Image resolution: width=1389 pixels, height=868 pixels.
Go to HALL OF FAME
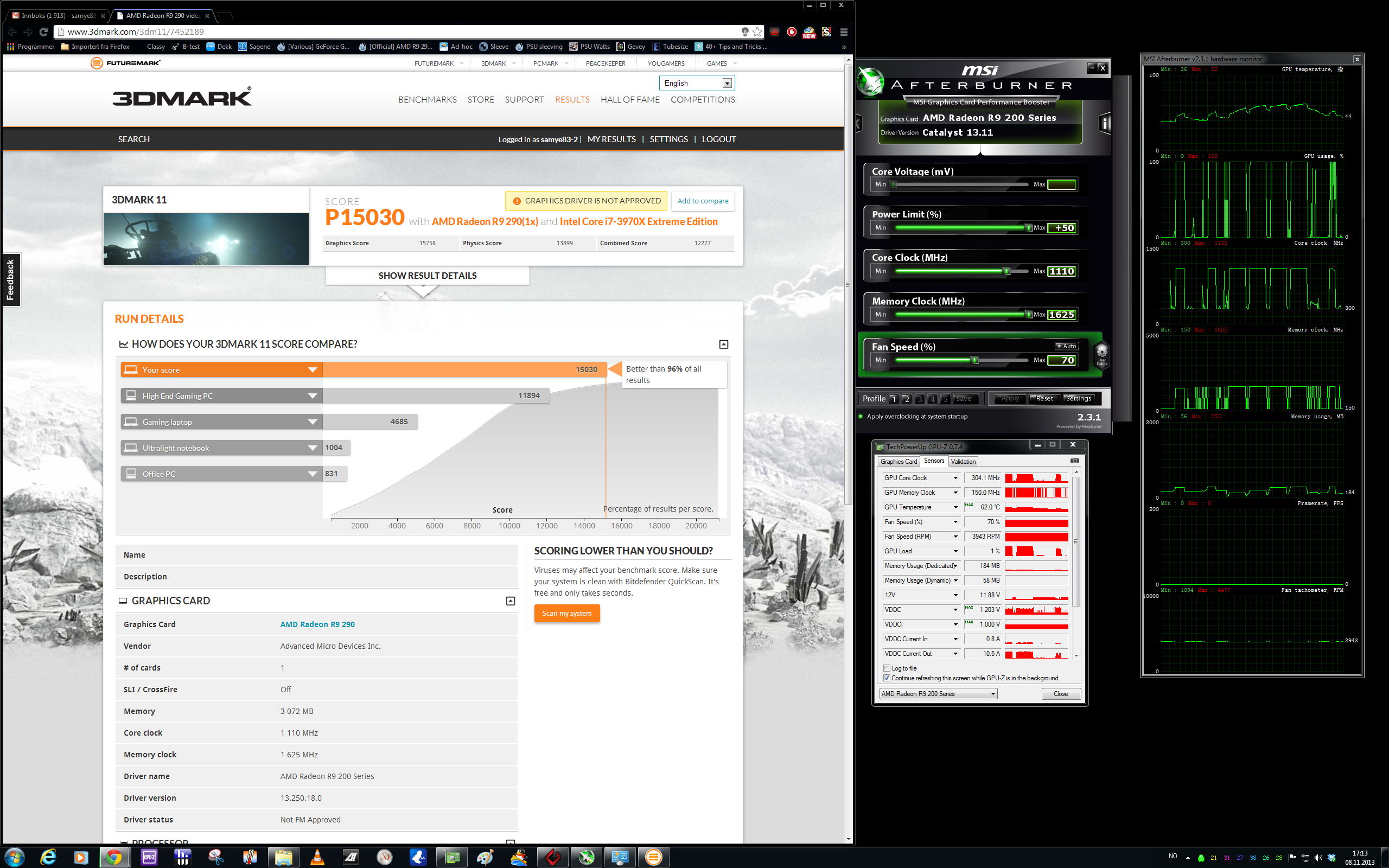[630, 99]
